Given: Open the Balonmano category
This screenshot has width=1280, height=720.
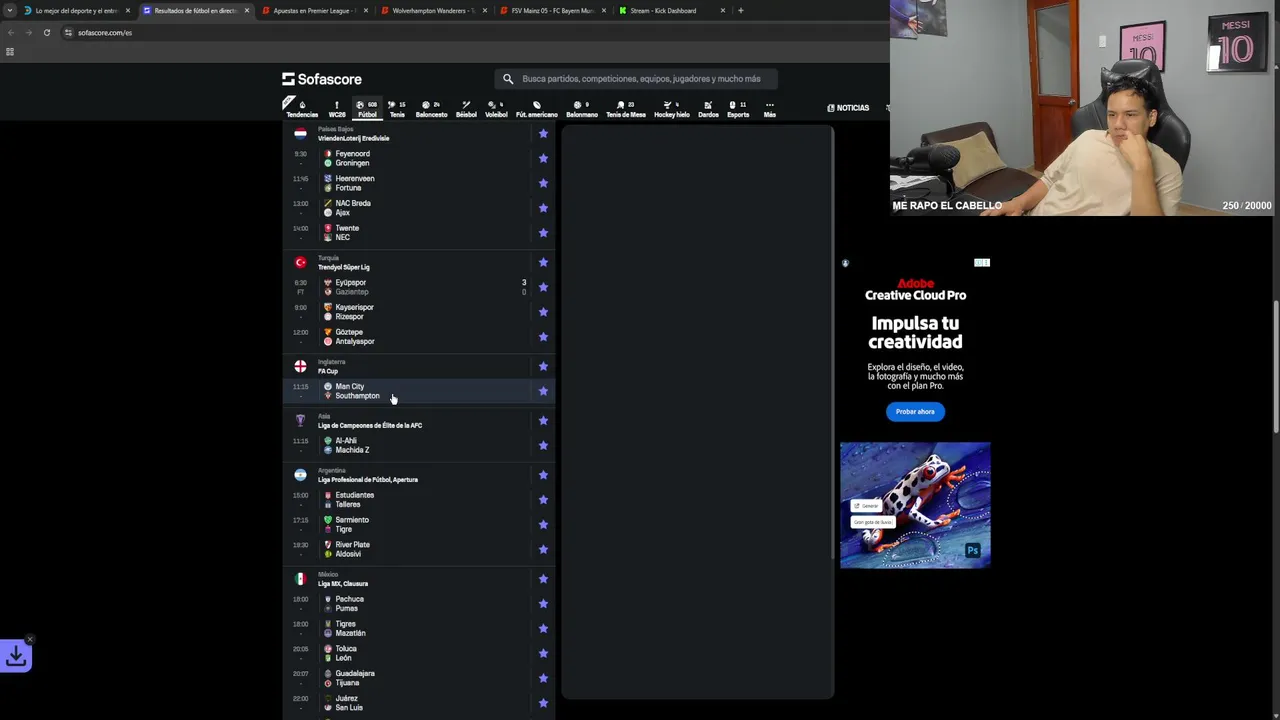Looking at the screenshot, I should (x=582, y=109).
